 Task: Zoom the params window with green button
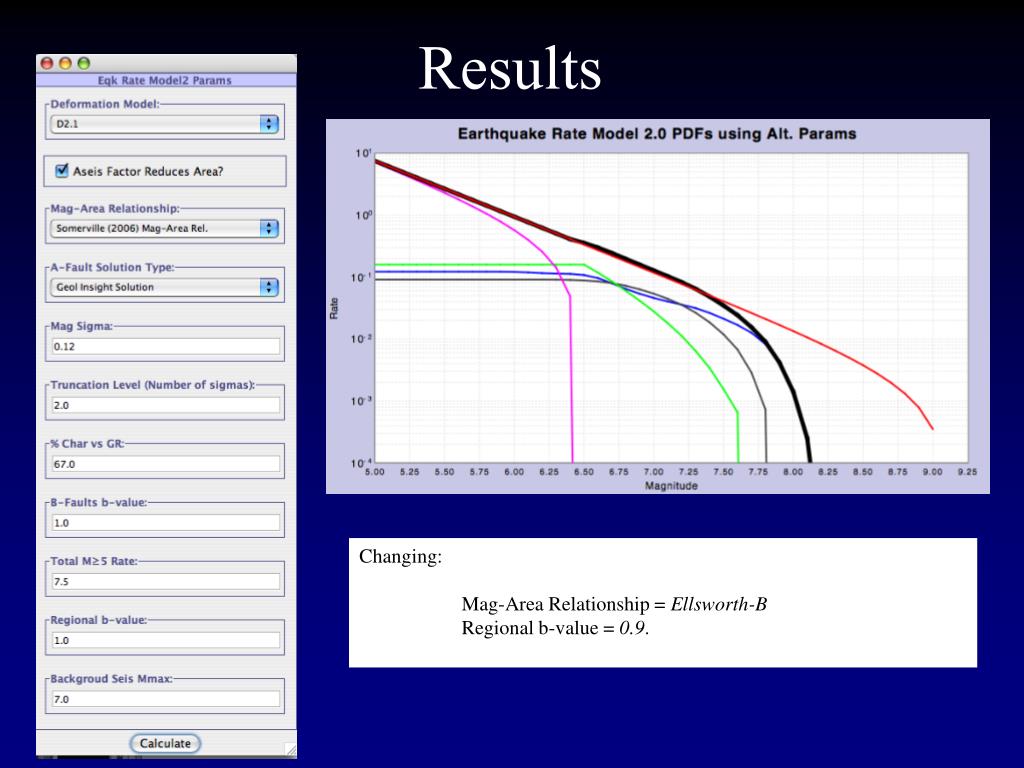pyautogui.click(x=84, y=63)
